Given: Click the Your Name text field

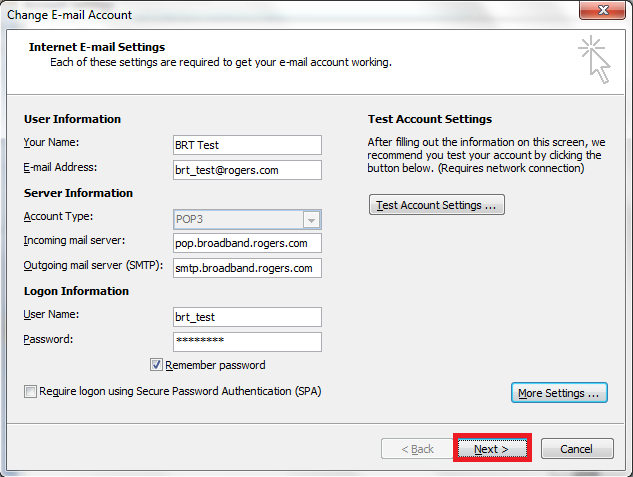Looking at the screenshot, I should (247, 145).
